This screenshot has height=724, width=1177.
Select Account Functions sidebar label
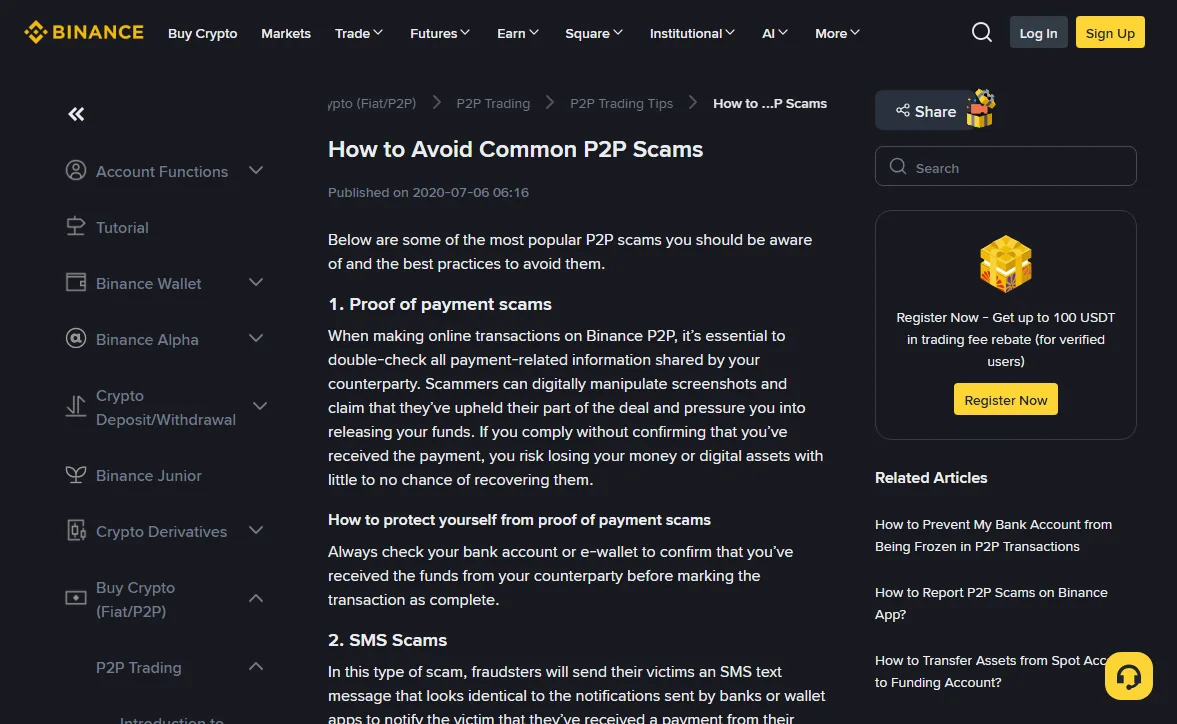coord(162,172)
